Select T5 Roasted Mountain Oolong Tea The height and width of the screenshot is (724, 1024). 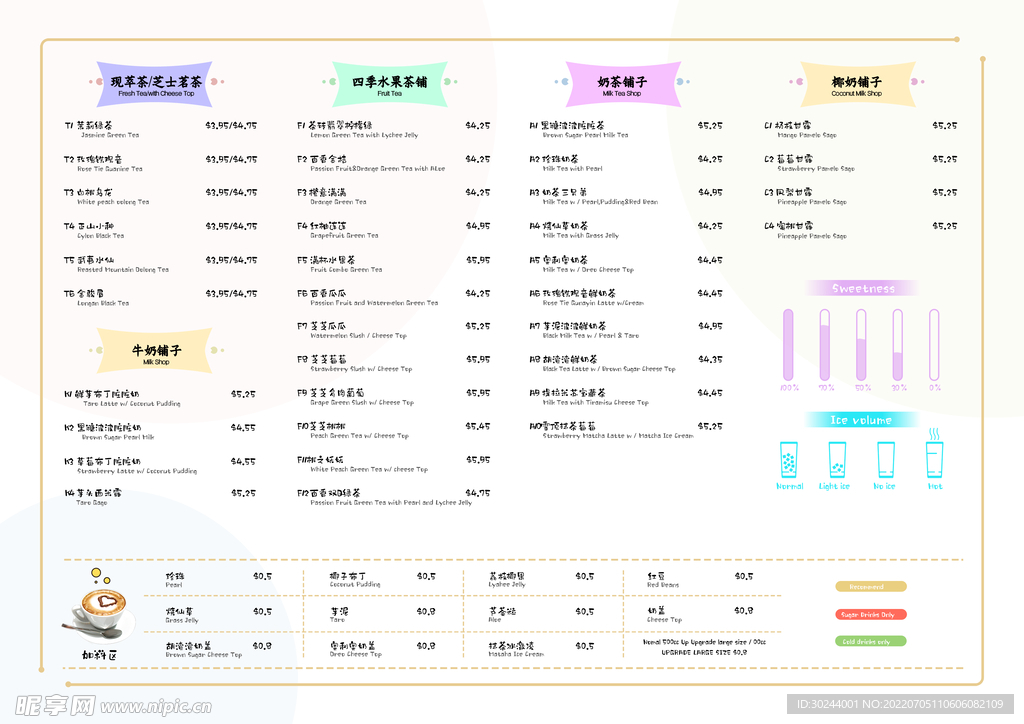(x=161, y=264)
